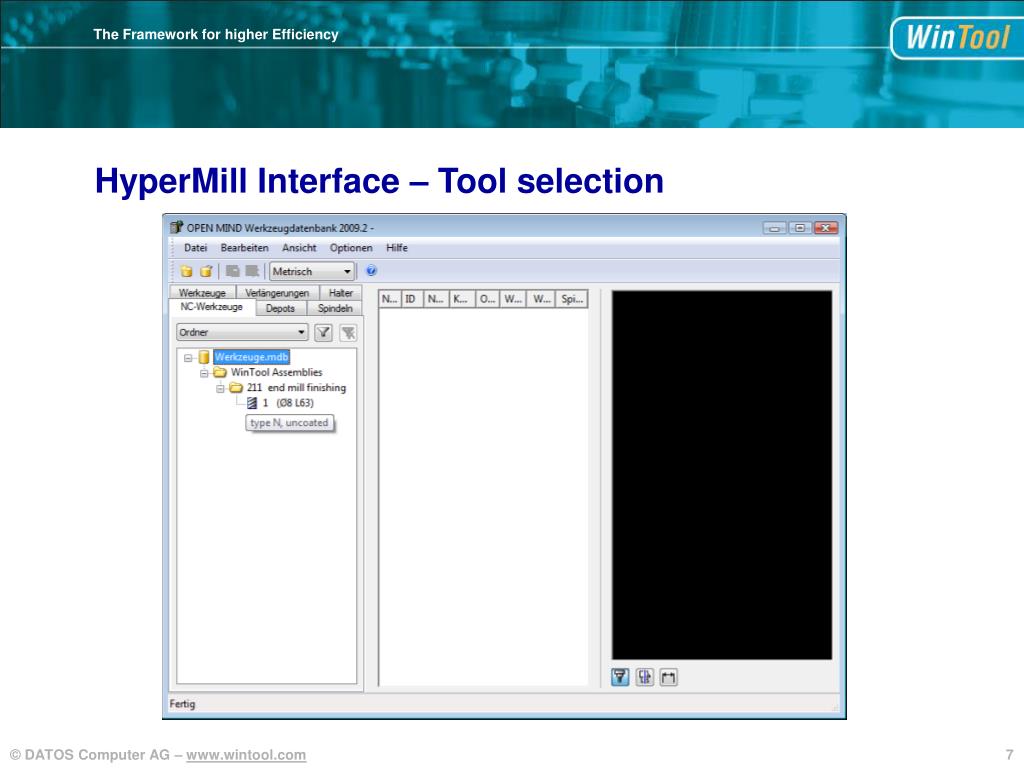Click the O... column header
Image resolution: width=1024 pixels, height=768 pixels.
tap(488, 299)
